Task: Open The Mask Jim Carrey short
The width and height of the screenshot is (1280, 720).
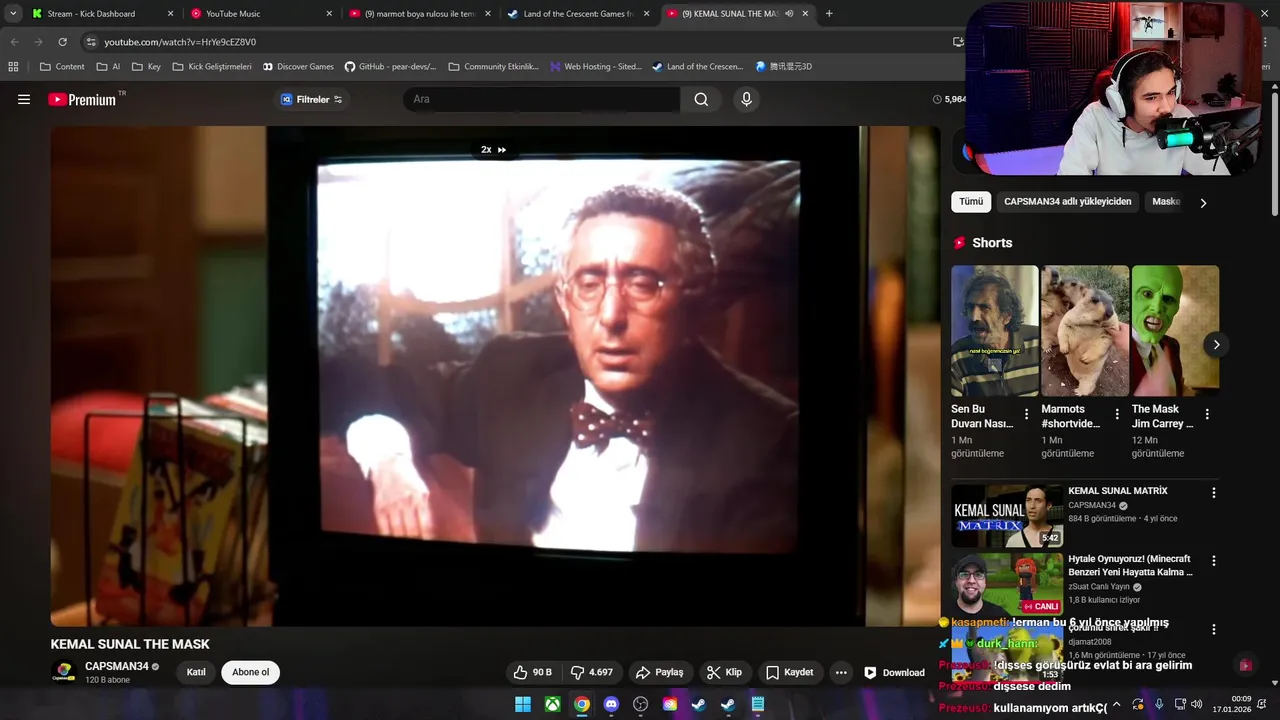Action: point(1175,330)
